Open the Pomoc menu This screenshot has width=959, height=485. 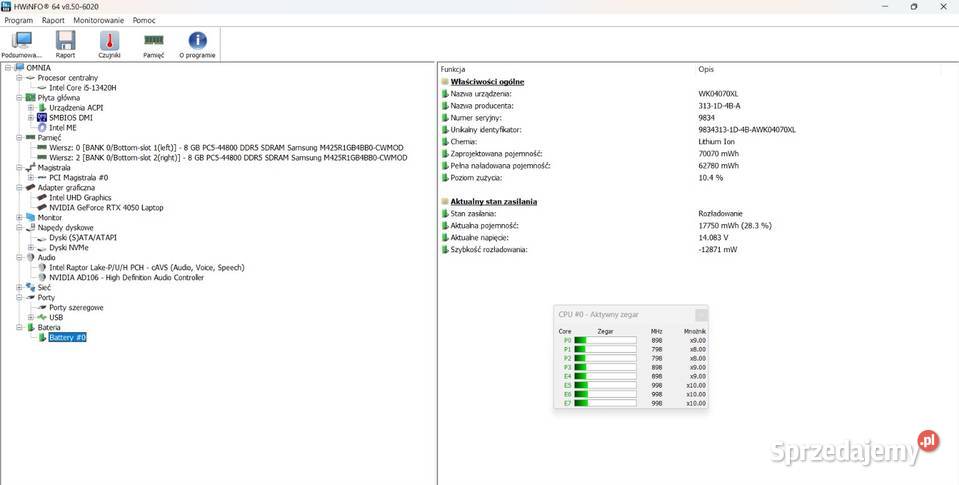coord(144,20)
